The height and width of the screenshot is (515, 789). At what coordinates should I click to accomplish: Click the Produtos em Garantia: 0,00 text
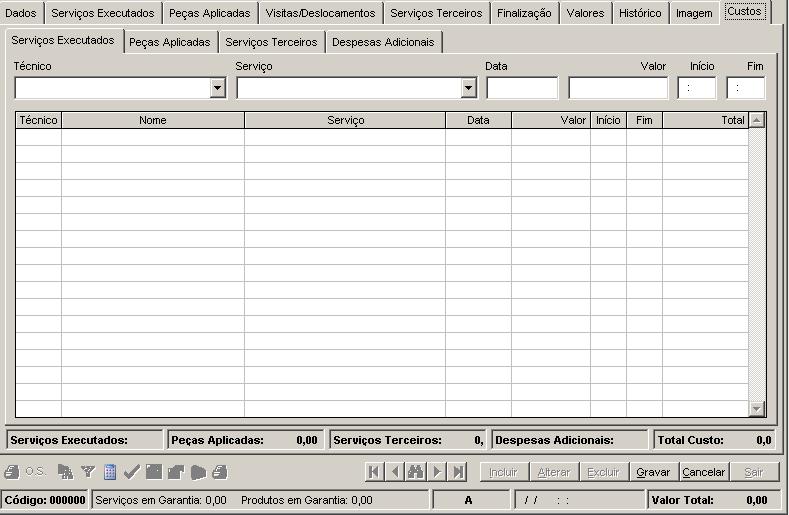click(x=307, y=500)
